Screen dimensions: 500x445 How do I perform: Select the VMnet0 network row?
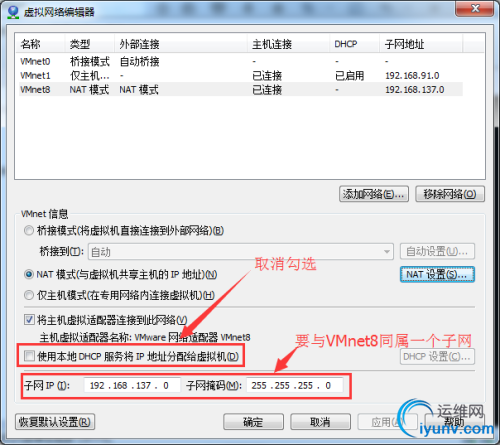coord(241,61)
